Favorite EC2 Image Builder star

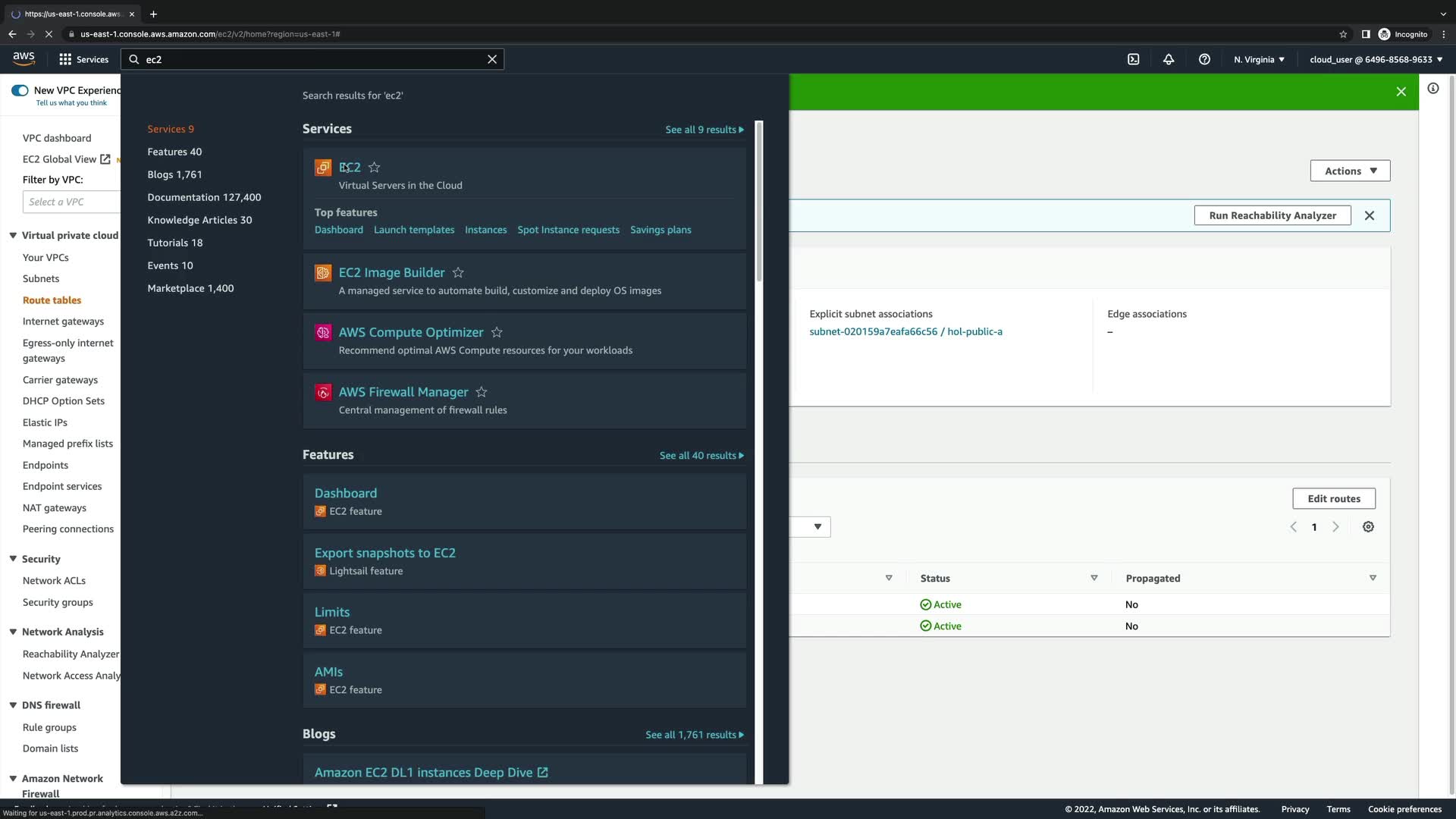click(x=458, y=273)
